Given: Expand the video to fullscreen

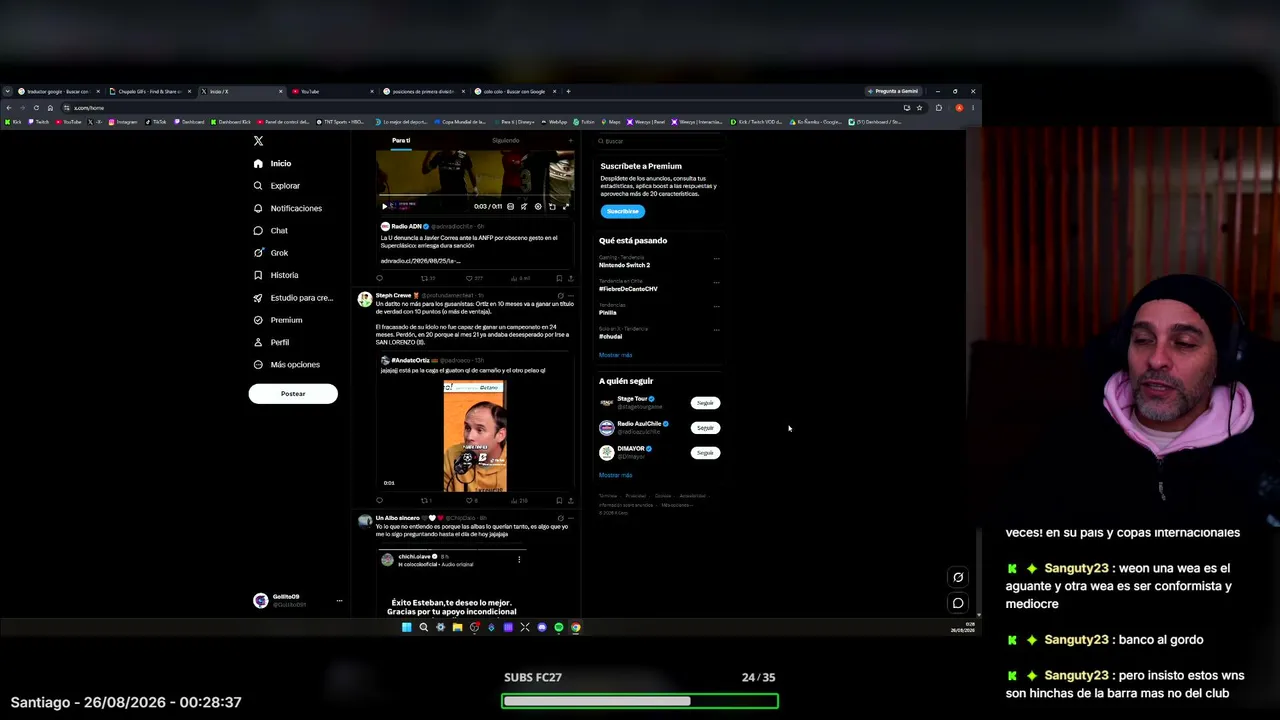Looking at the screenshot, I should coord(566,207).
